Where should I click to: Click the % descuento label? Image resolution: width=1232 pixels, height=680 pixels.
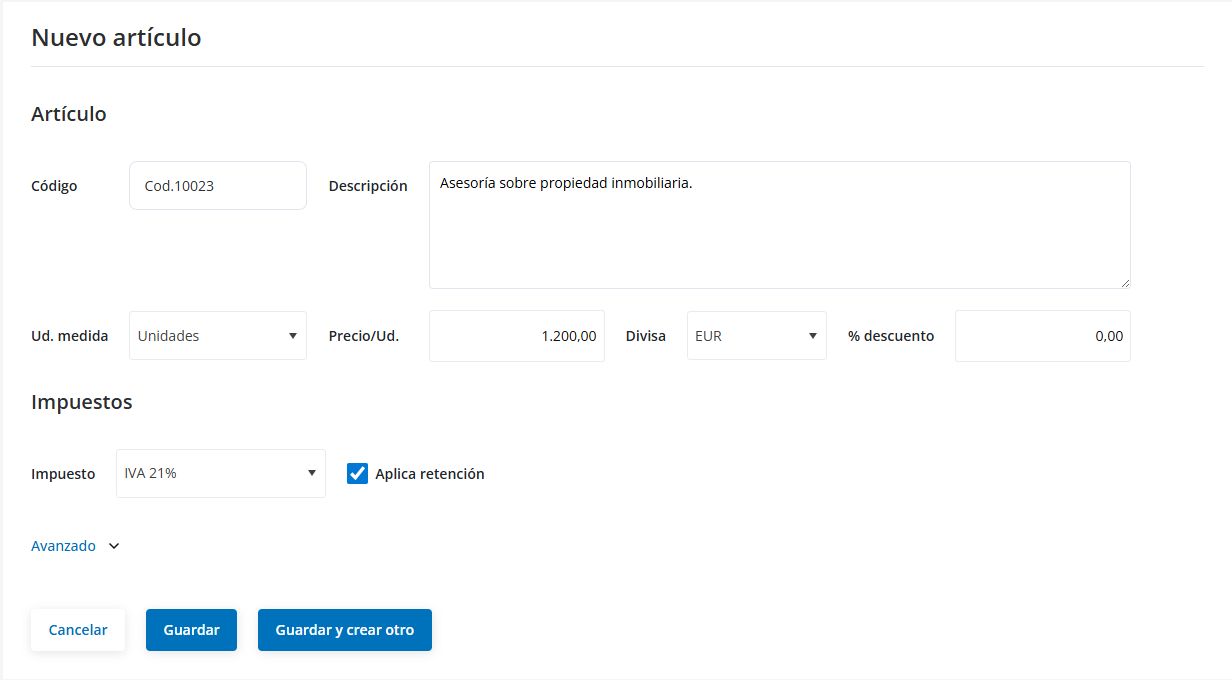tap(891, 336)
